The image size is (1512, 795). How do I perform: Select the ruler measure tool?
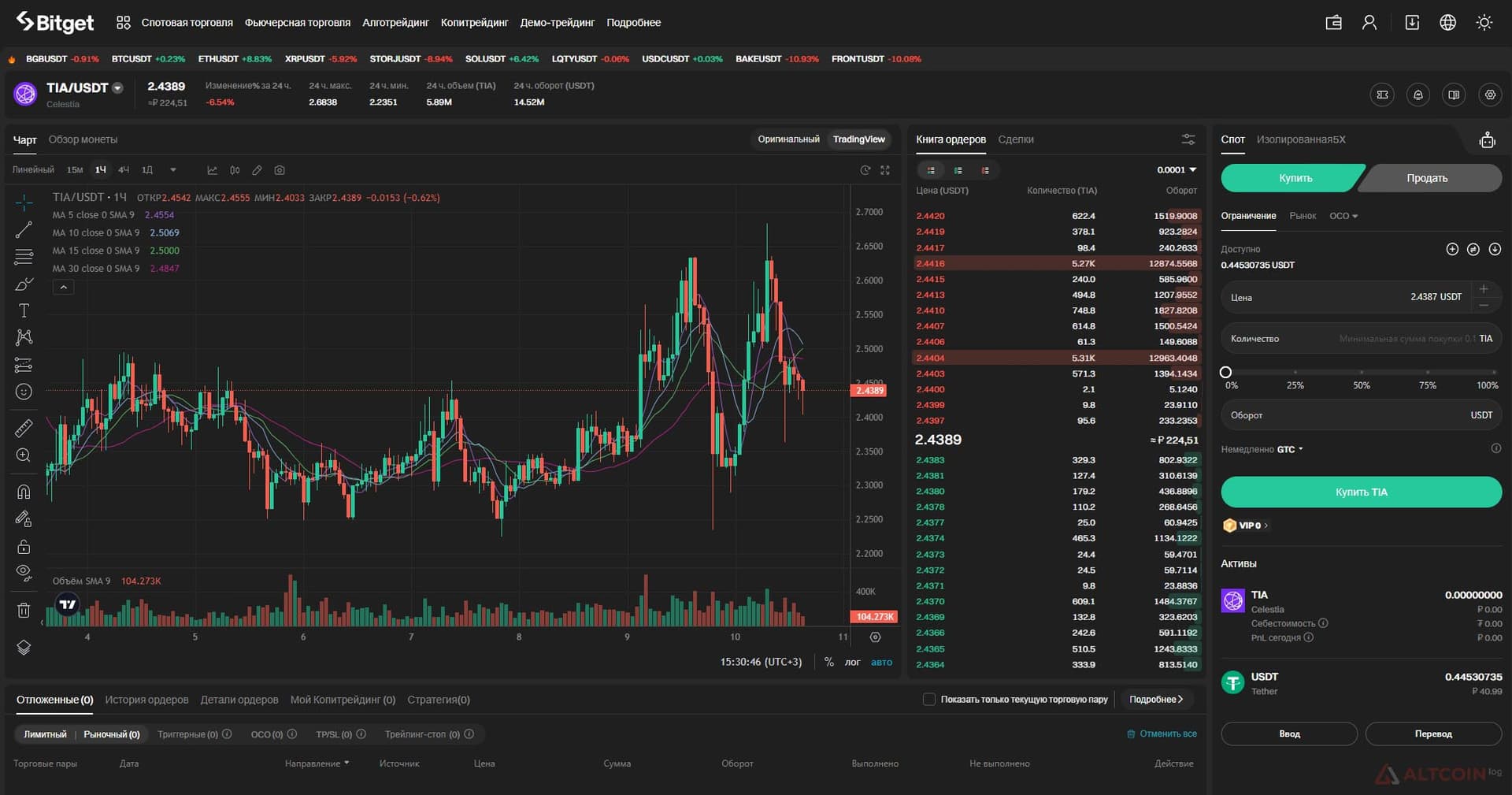coord(24,428)
